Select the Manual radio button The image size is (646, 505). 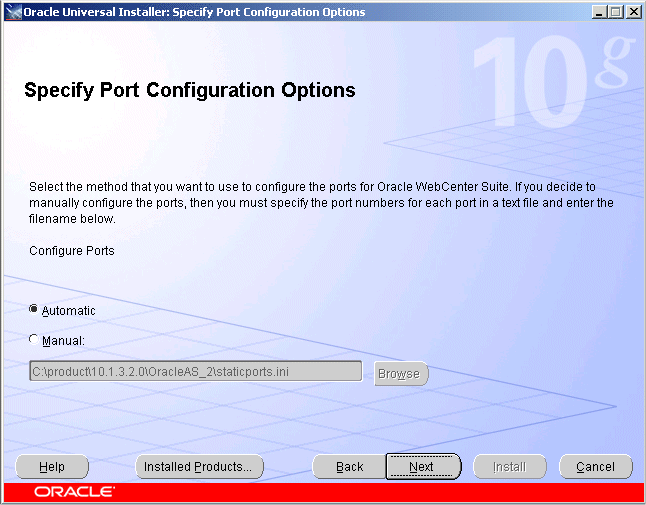34,339
